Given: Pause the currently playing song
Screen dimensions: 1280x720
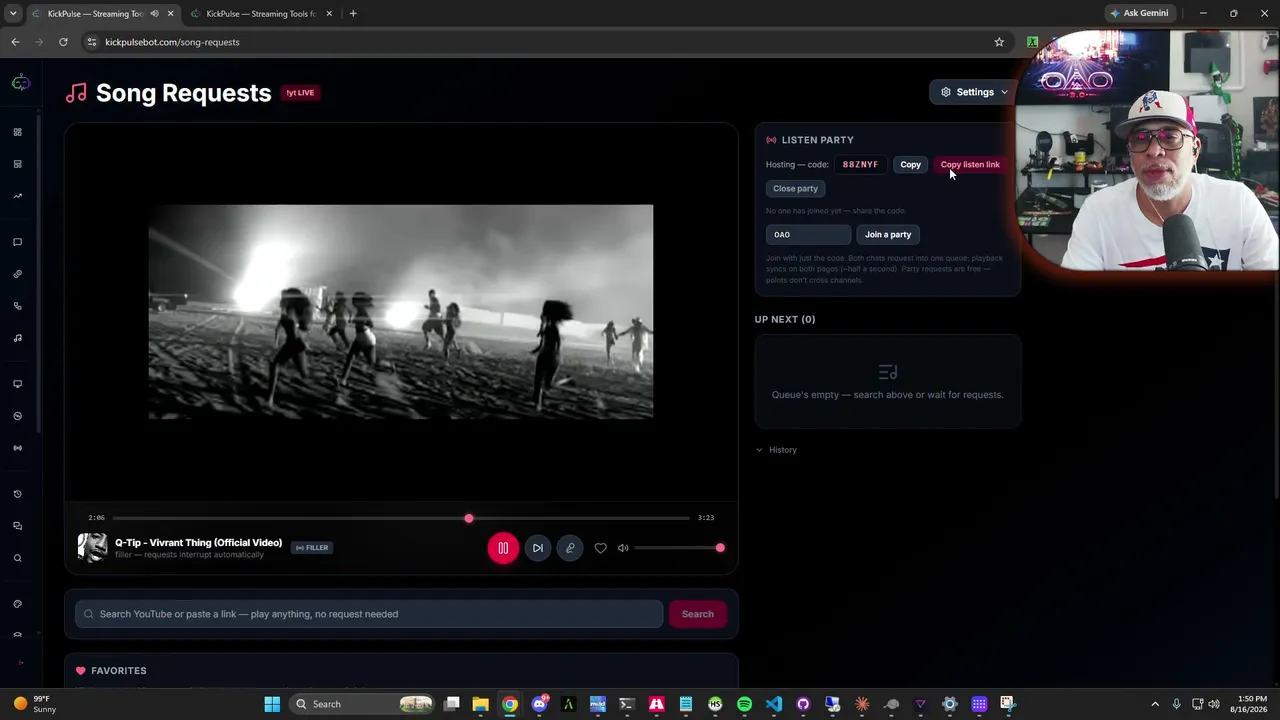Looking at the screenshot, I should click(503, 548).
